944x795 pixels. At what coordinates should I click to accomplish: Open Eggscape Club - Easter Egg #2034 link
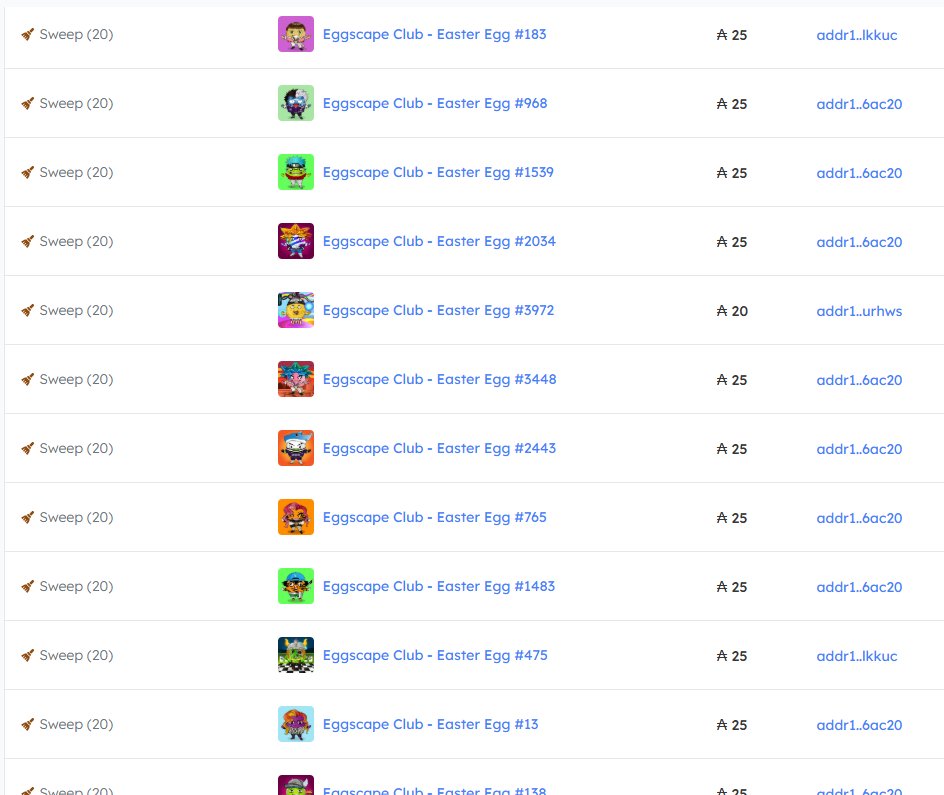(x=439, y=242)
